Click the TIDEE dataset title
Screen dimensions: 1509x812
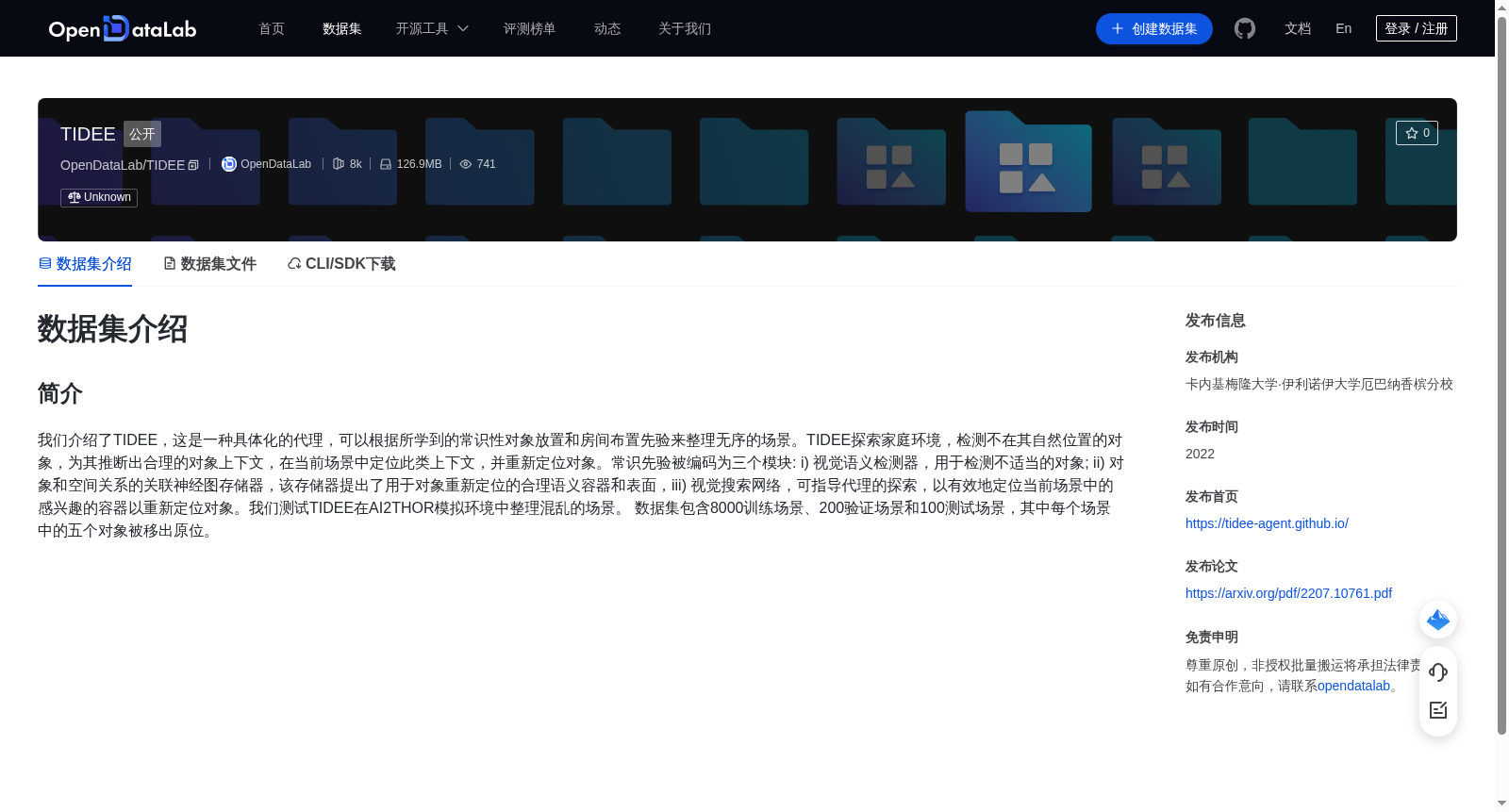[x=88, y=134]
